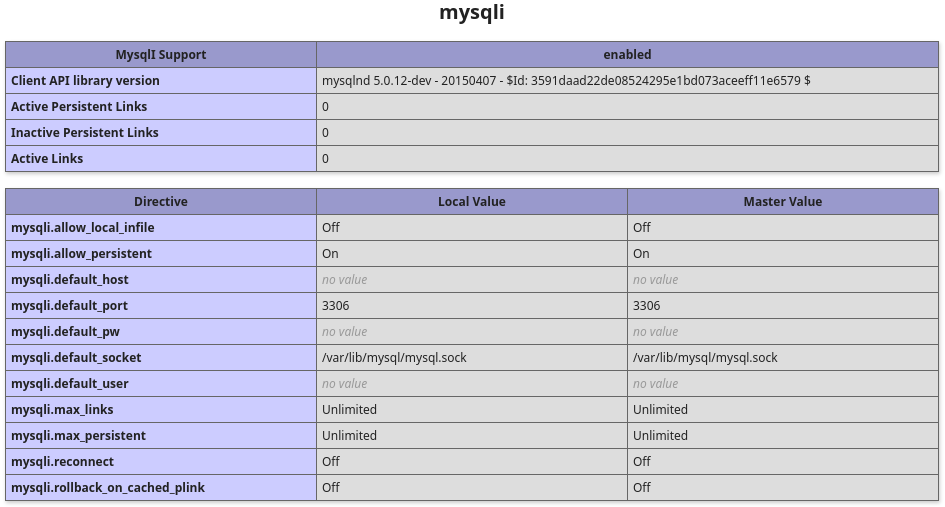
Task: Select the Client API library version label
Action: (85, 81)
